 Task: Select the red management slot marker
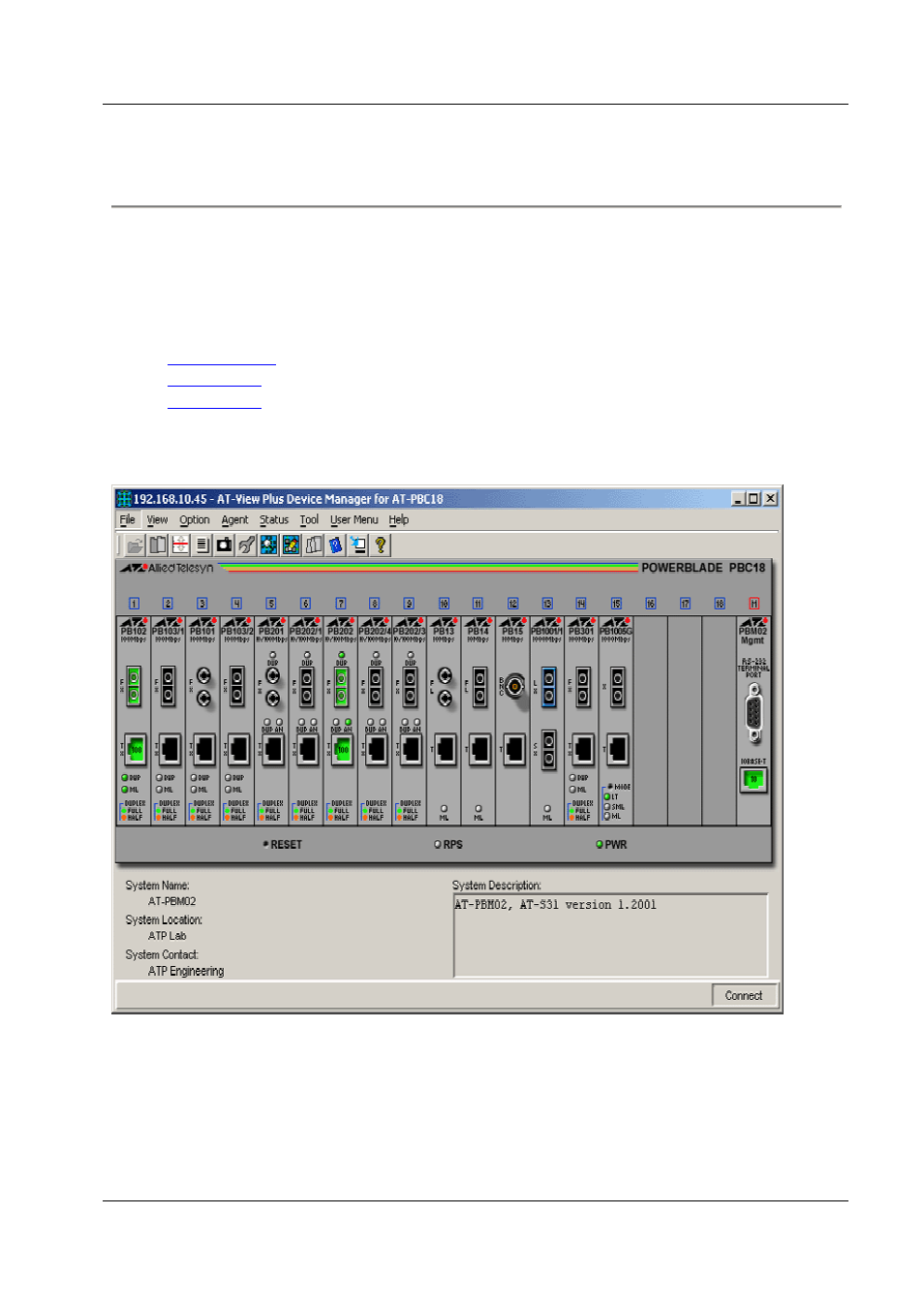tap(754, 604)
